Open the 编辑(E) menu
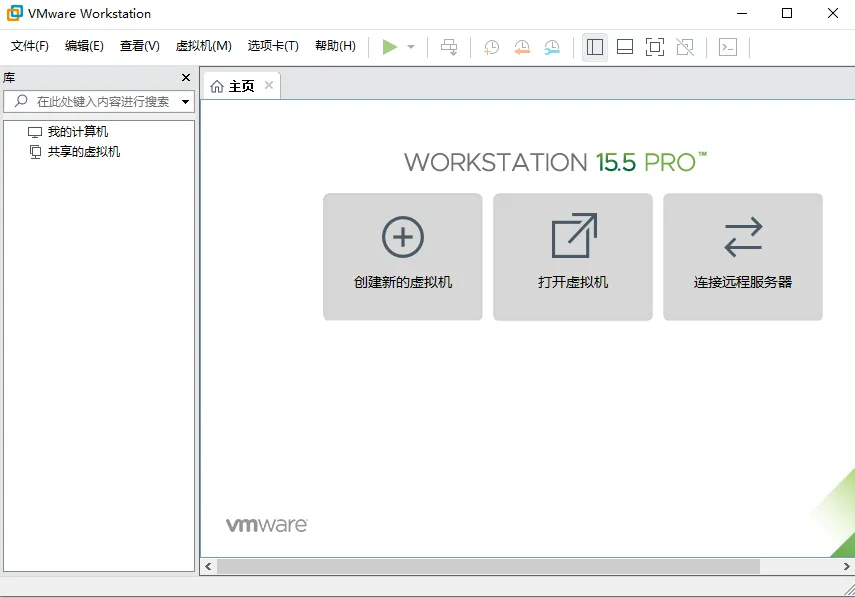The width and height of the screenshot is (855, 598). point(84,46)
